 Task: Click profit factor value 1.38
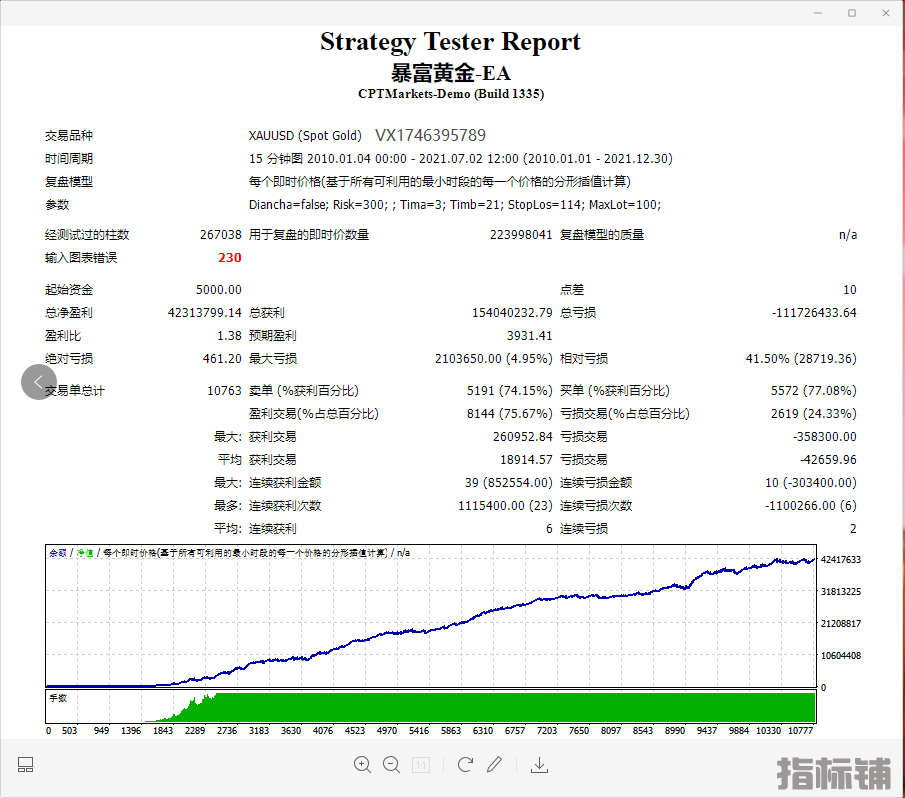pos(229,336)
